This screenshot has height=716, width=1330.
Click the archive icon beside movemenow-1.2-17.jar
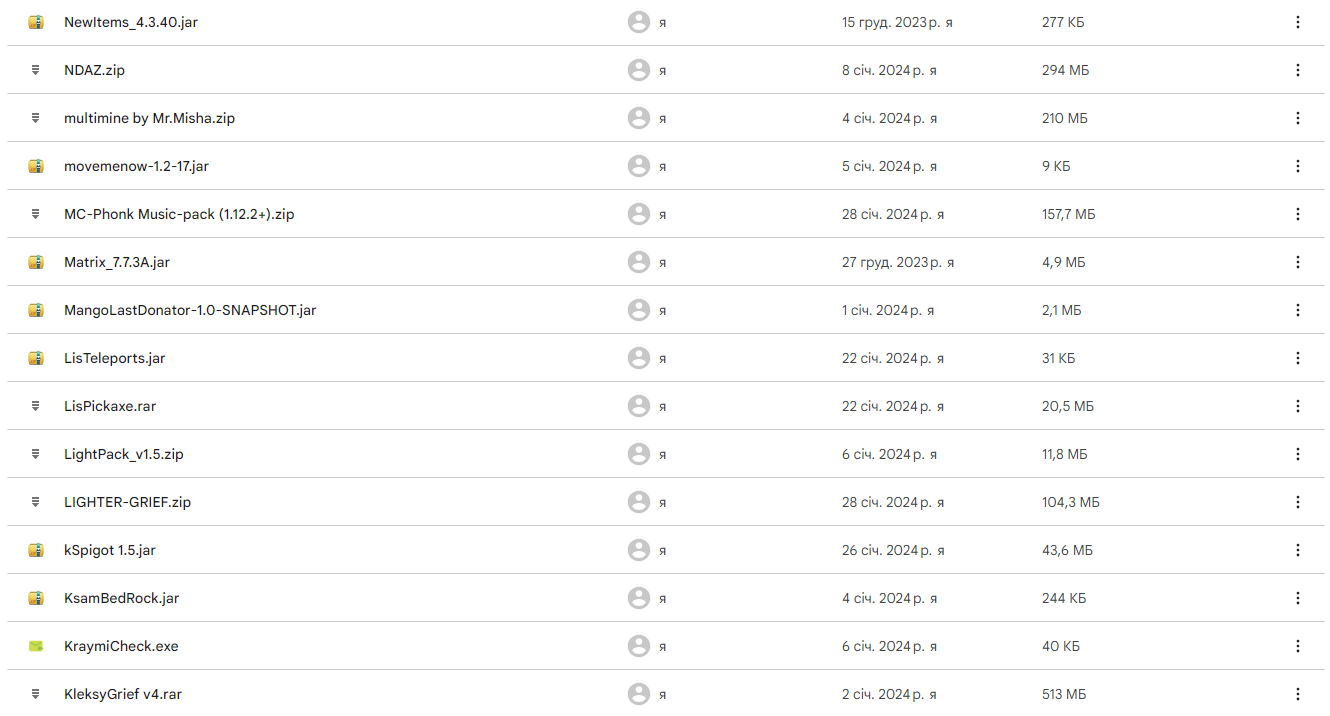coord(36,166)
